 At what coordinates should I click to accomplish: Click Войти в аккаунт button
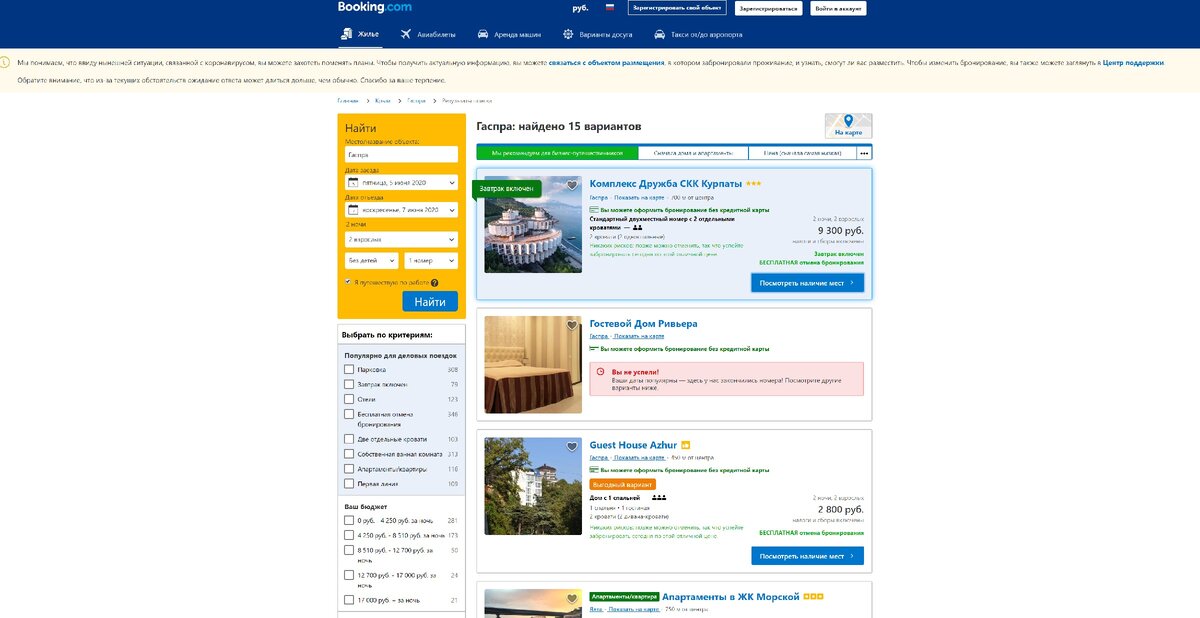(838, 8)
